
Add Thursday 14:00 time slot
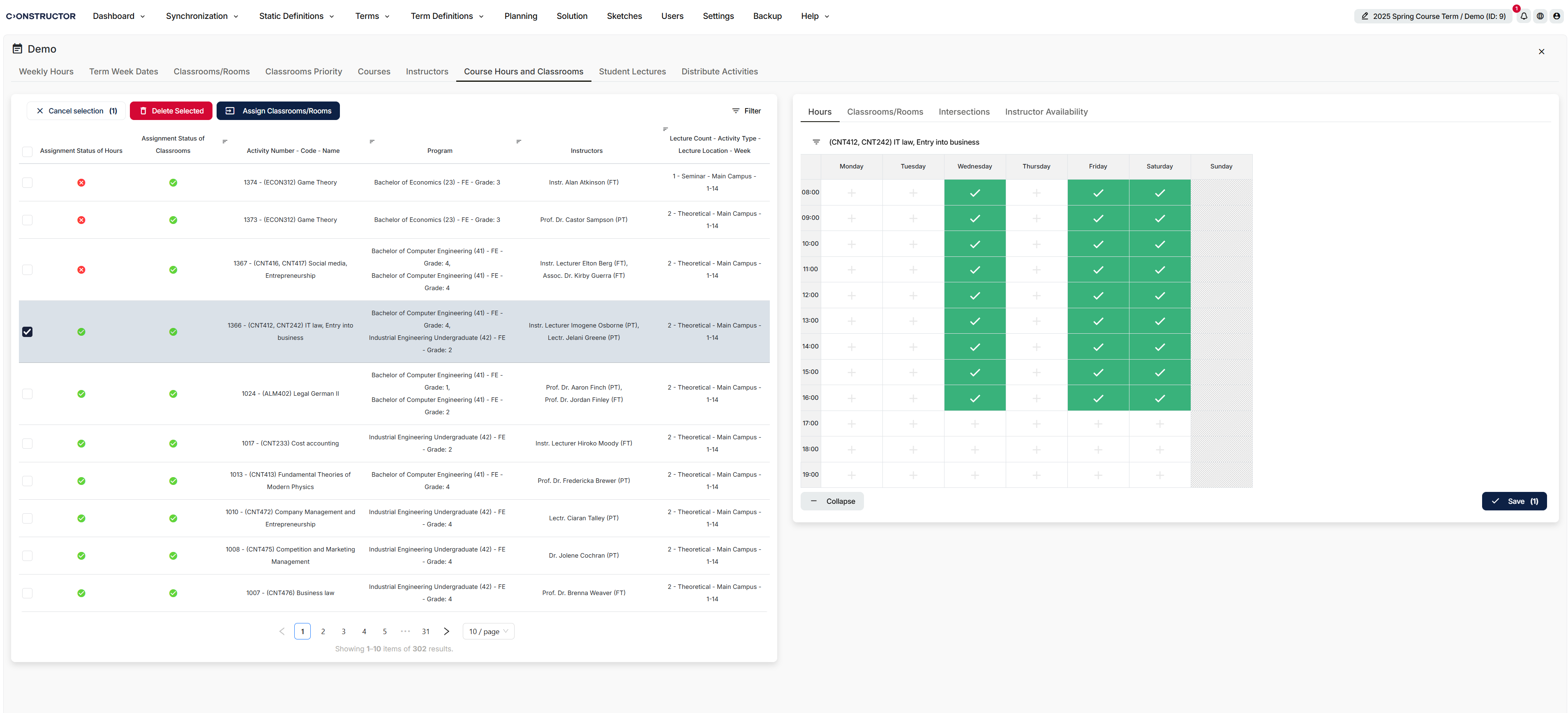(x=1036, y=347)
